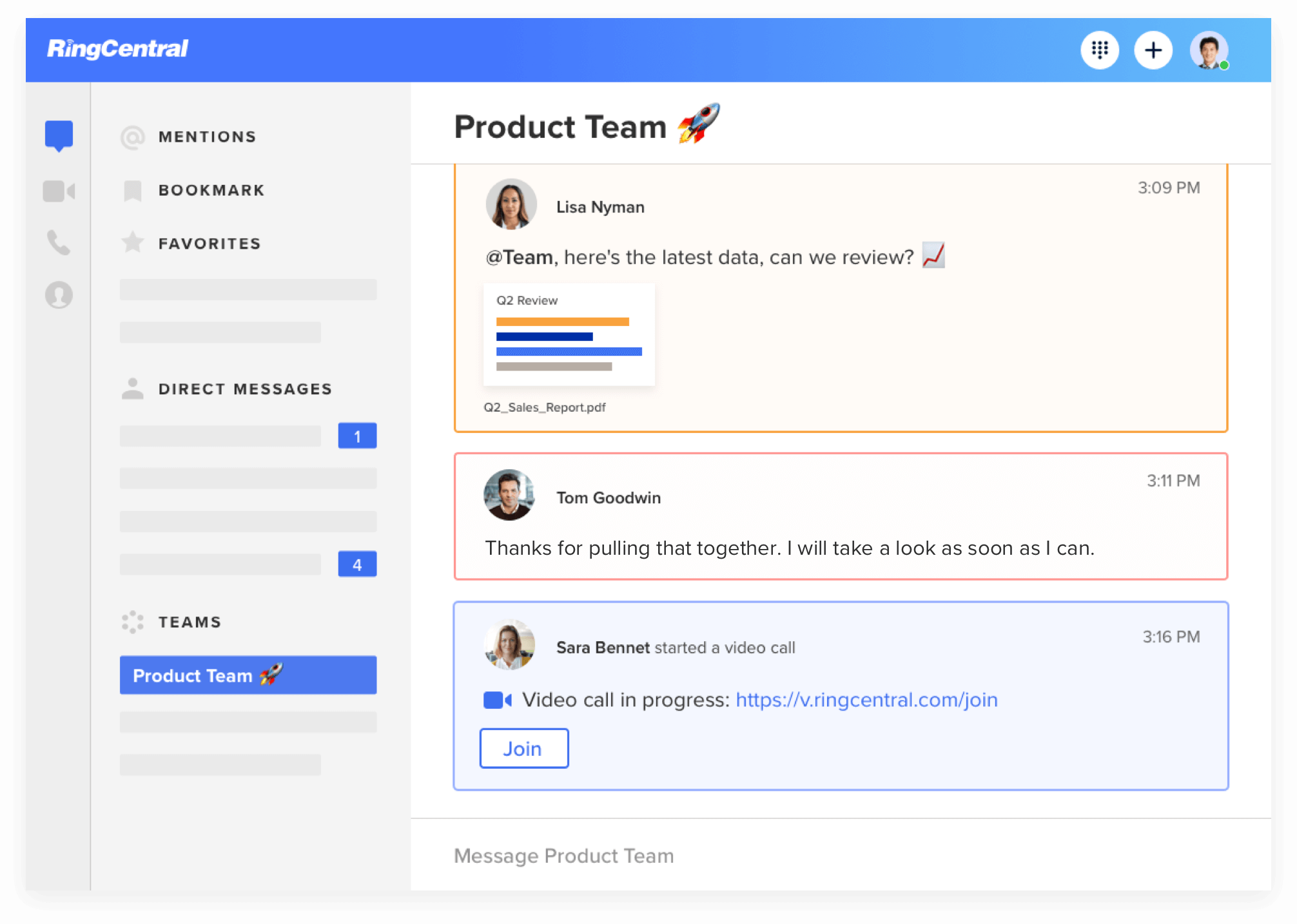Screen dimensions: 1297x924
Task: Open Favorites section
Action: 209,244
